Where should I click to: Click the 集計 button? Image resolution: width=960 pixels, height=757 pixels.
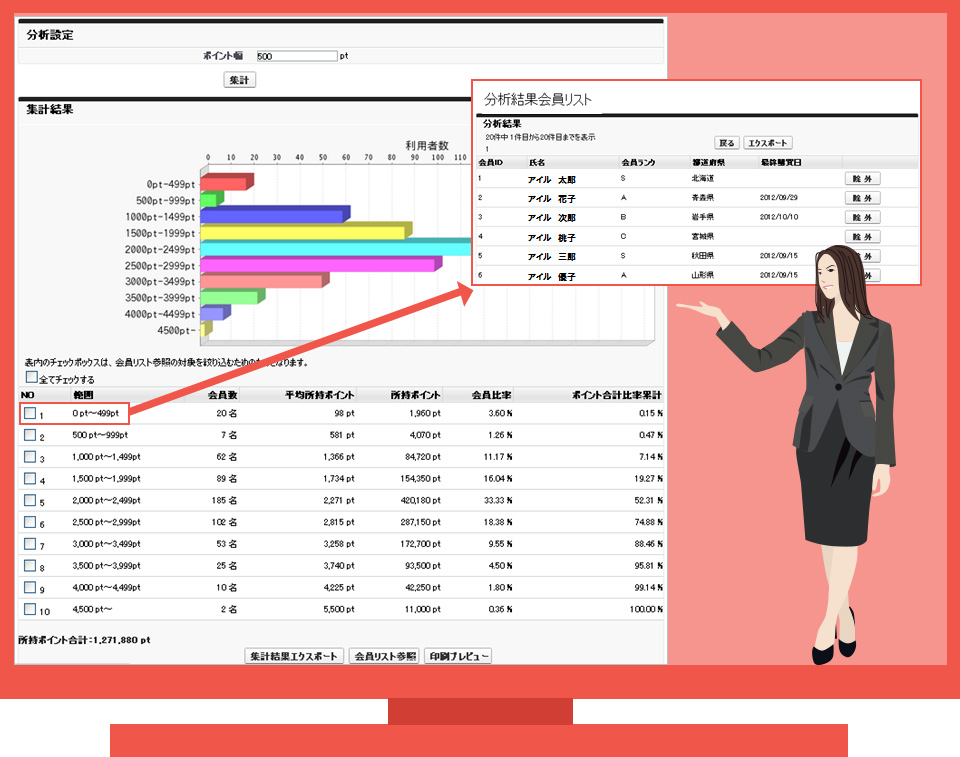click(x=239, y=80)
